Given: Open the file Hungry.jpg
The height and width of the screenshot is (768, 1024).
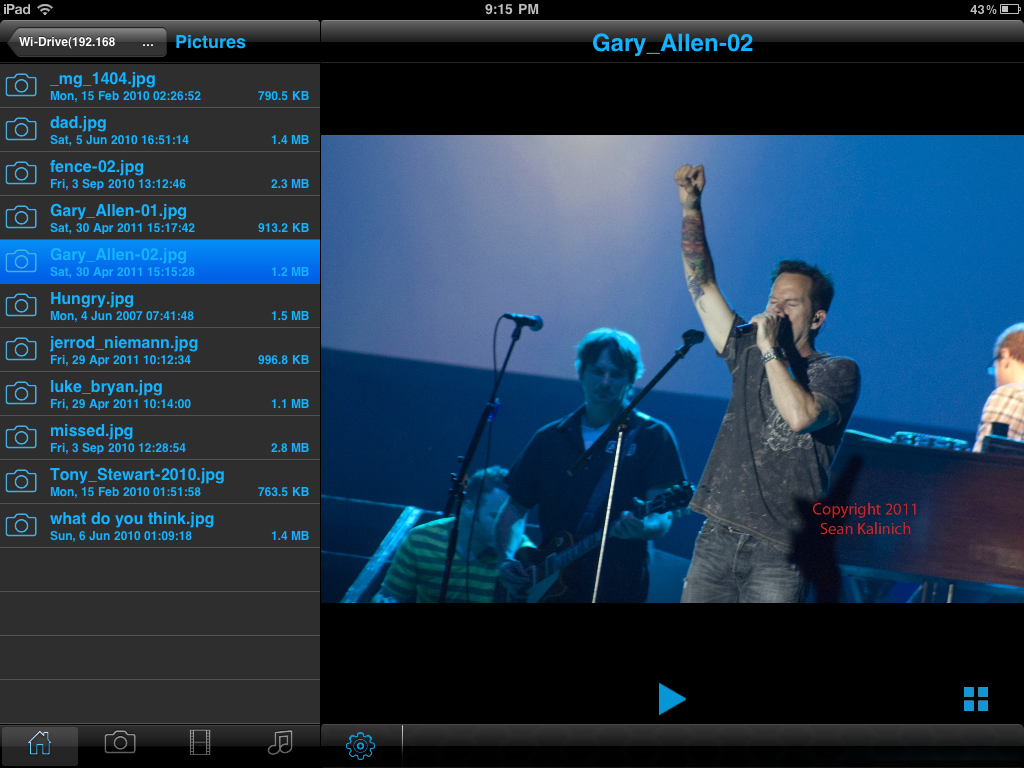Looking at the screenshot, I should pos(160,306).
